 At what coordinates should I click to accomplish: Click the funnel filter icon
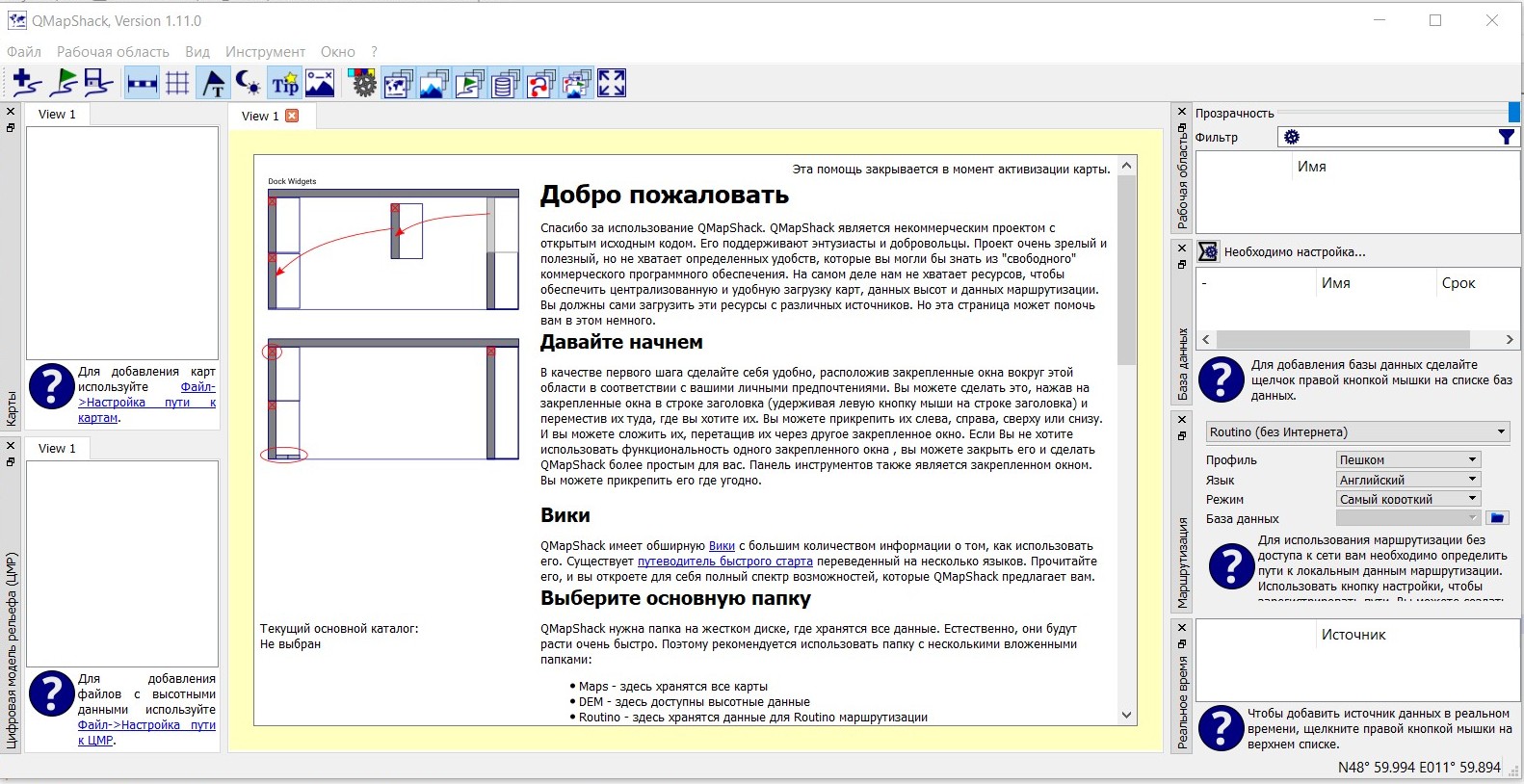[1507, 138]
